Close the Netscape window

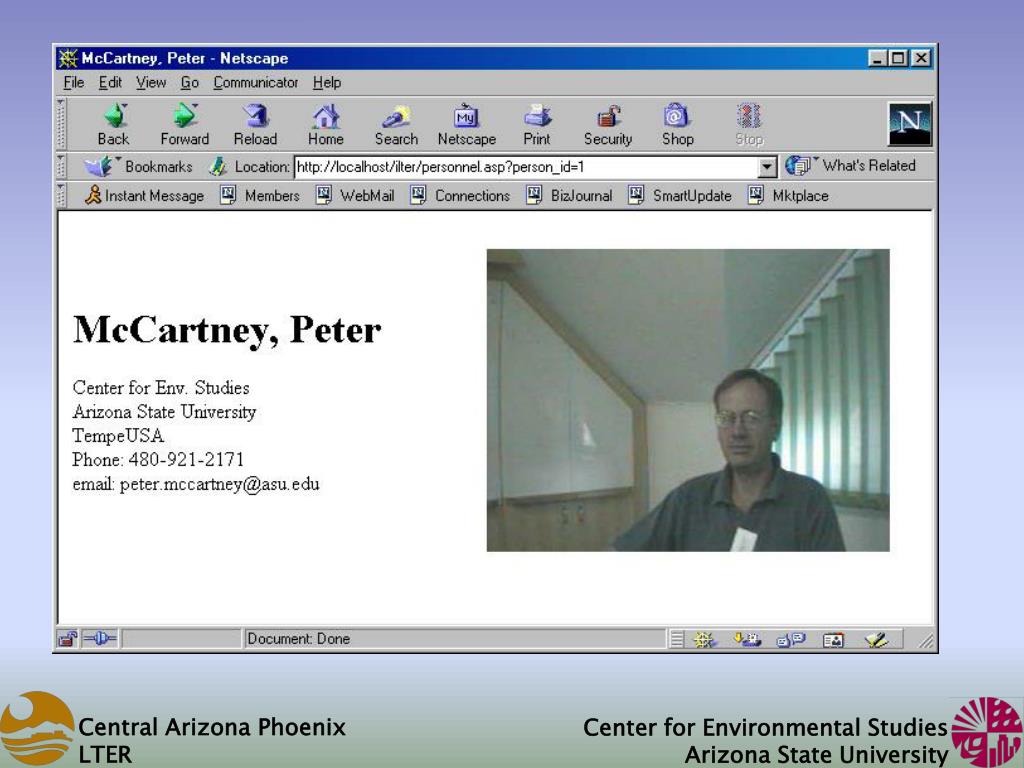[x=921, y=58]
